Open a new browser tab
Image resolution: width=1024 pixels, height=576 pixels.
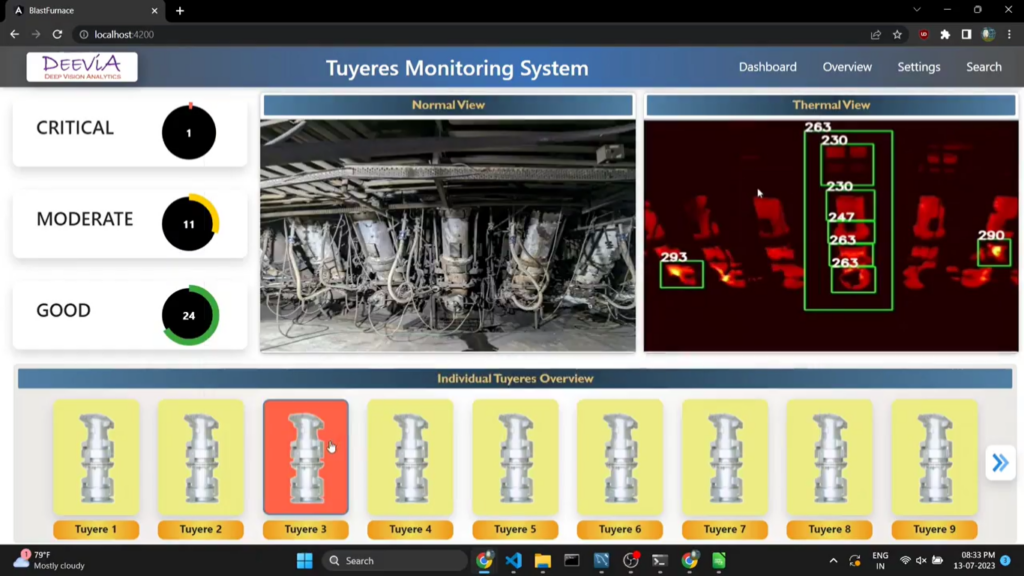pyautogui.click(x=180, y=10)
